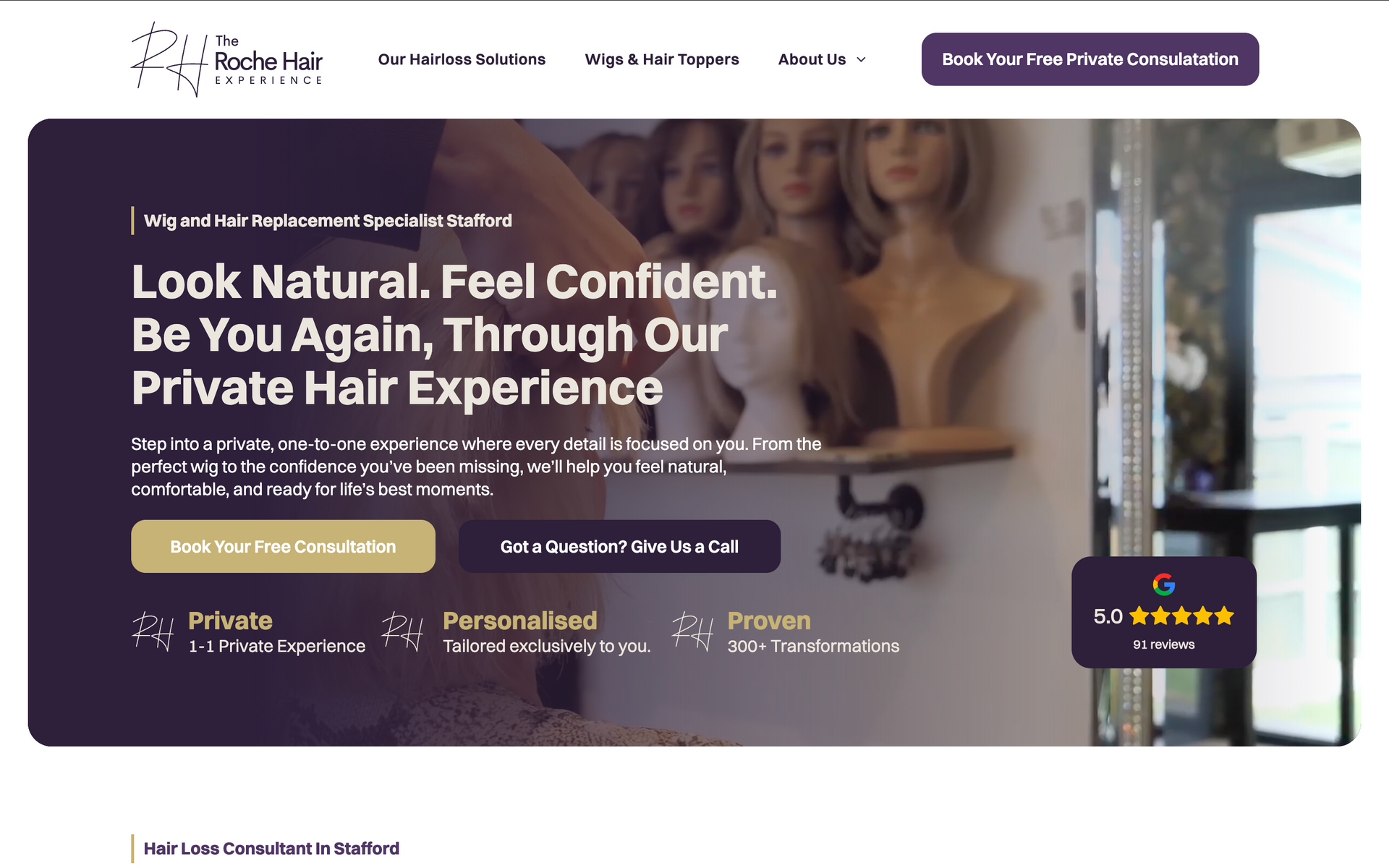Click the Proven 300+ Transformations text
The height and width of the screenshot is (868, 1389).
coord(813,633)
